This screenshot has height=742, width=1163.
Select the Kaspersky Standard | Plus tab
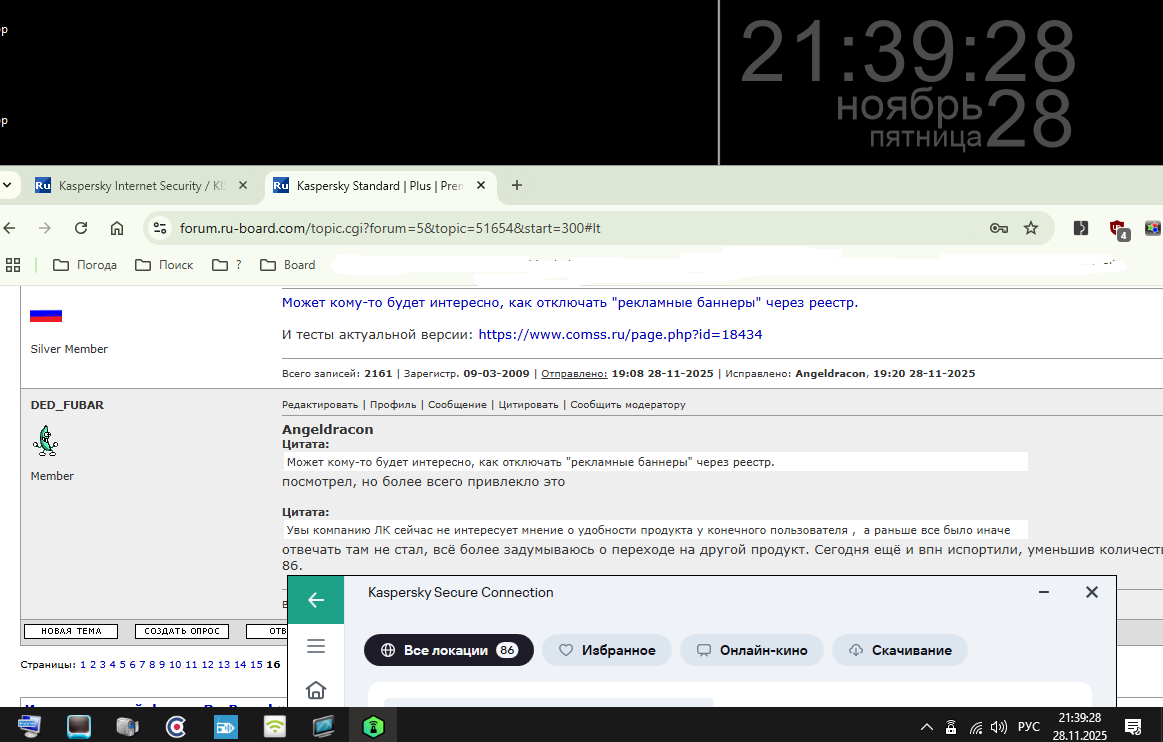[x=380, y=186]
